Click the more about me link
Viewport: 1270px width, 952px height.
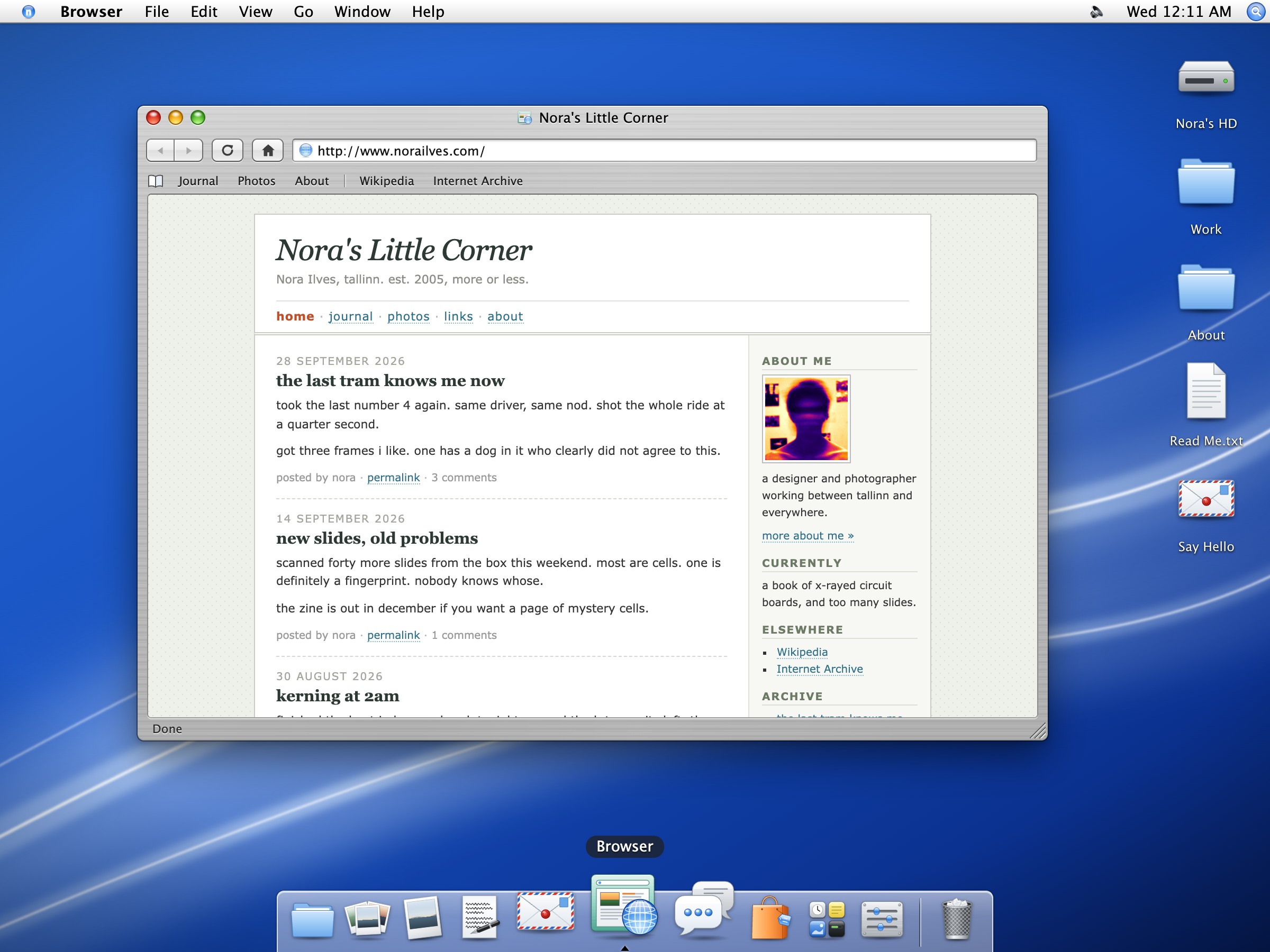pyautogui.click(x=808, y=535)
